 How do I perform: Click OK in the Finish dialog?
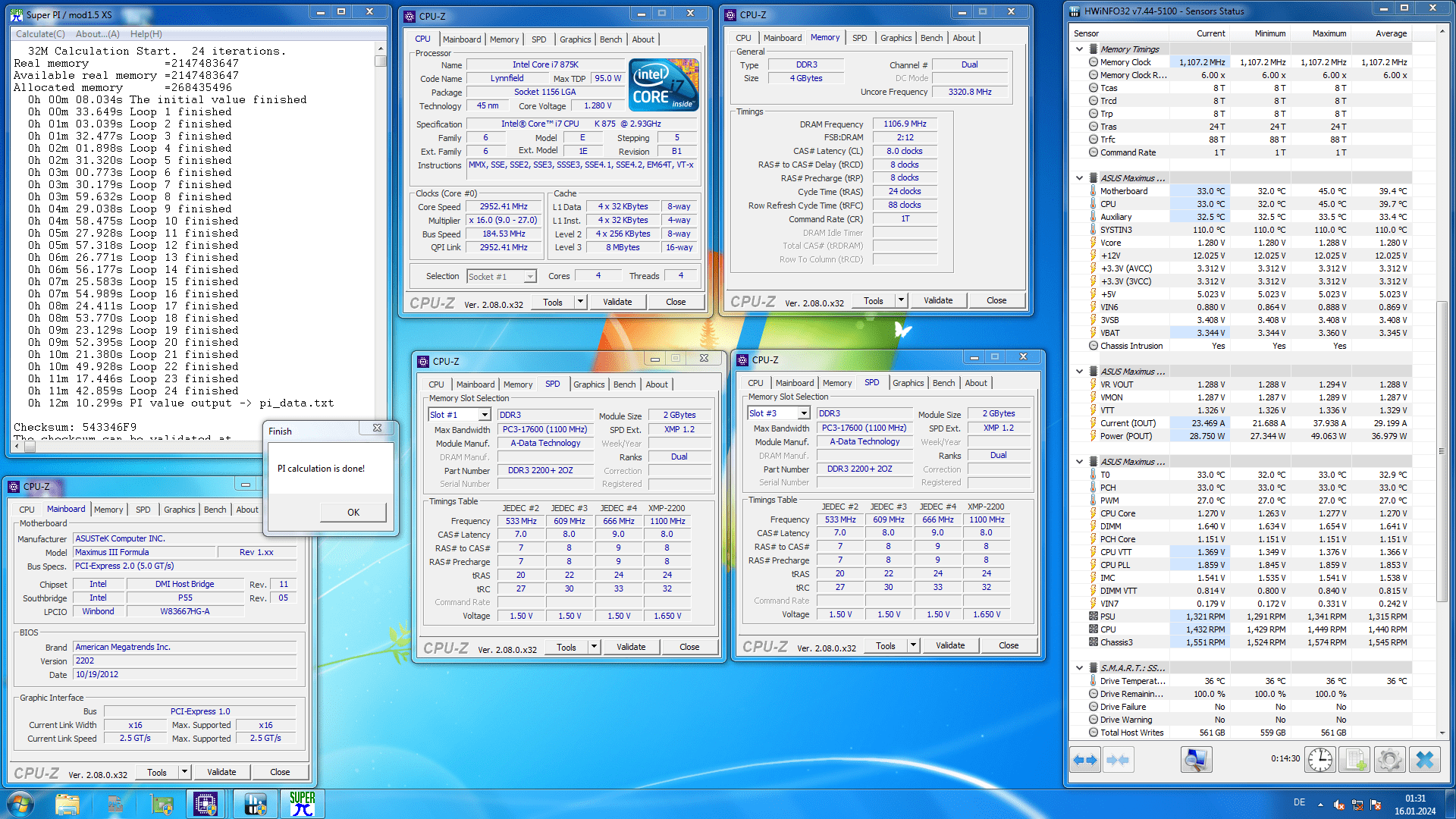tap(353, 513)
